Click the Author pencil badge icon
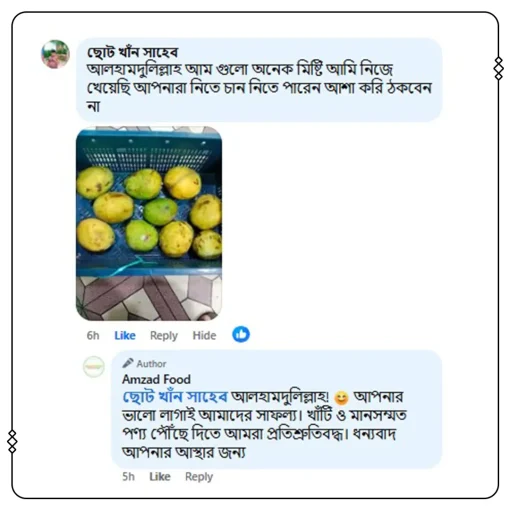Image resolution: width=510 pixels, height=510 pixels. (x=128, y=363)
